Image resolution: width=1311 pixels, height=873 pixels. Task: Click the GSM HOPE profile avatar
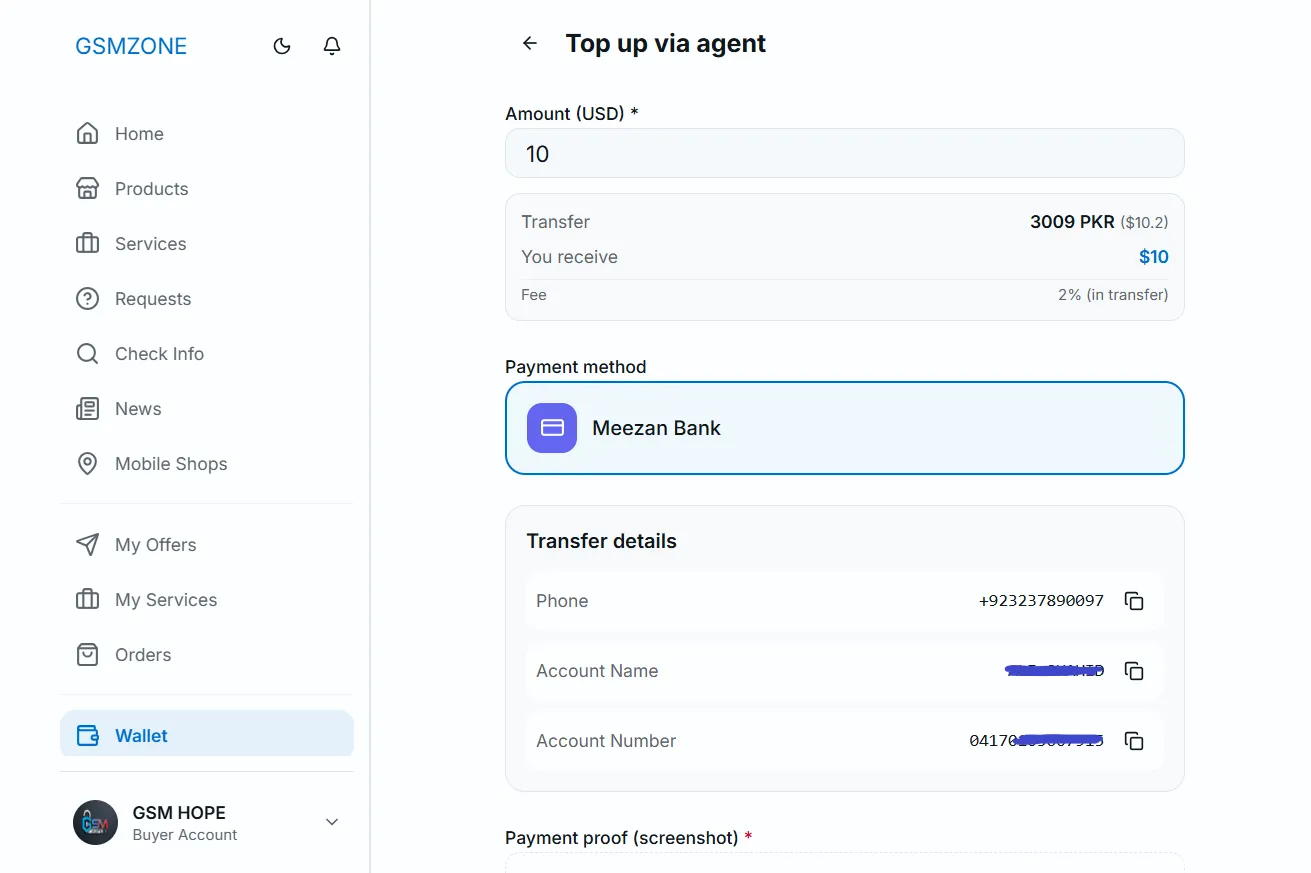[96, 822]
